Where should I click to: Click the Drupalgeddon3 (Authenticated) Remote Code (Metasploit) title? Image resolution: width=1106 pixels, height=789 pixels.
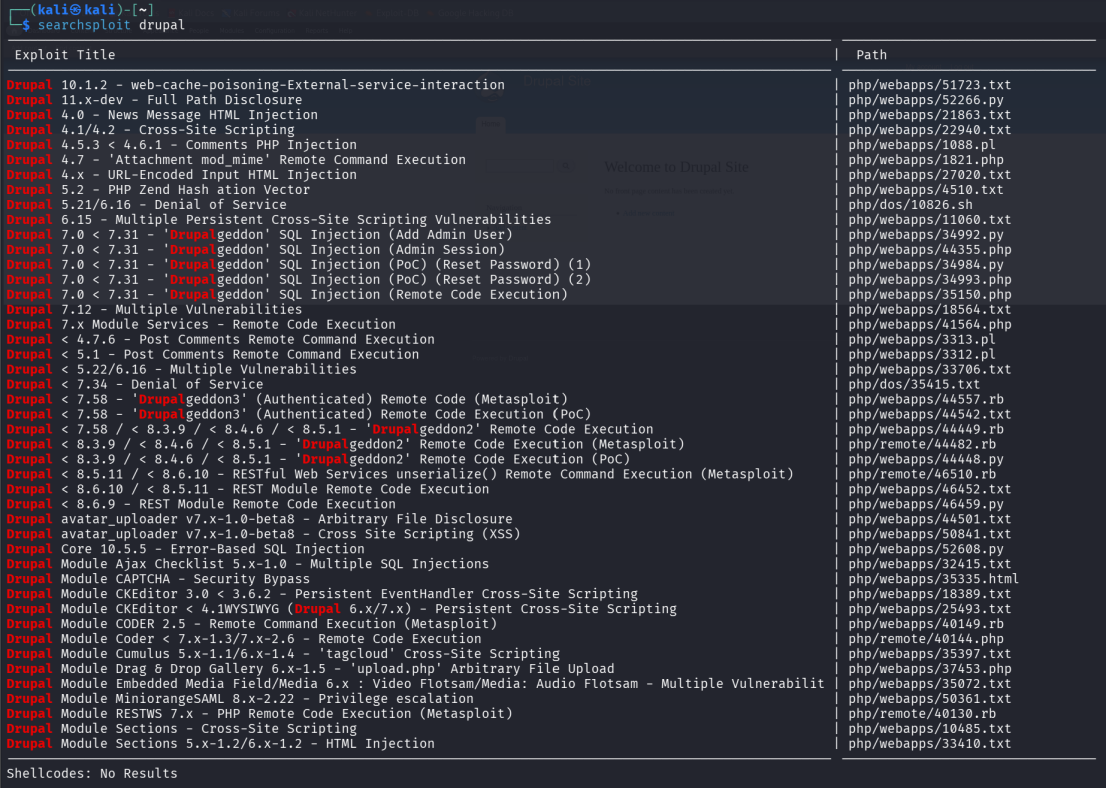pos(287,400)
